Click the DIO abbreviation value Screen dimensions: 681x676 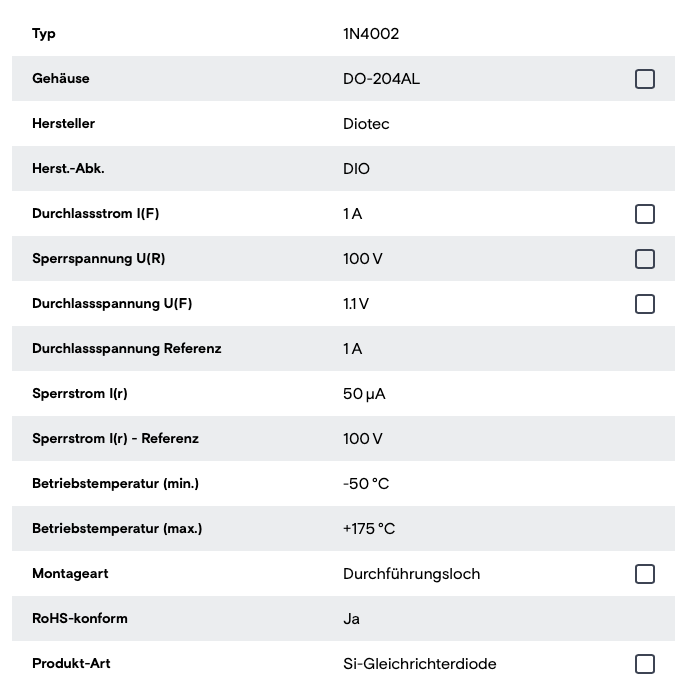pyautogui.click(x=356, y=169)
